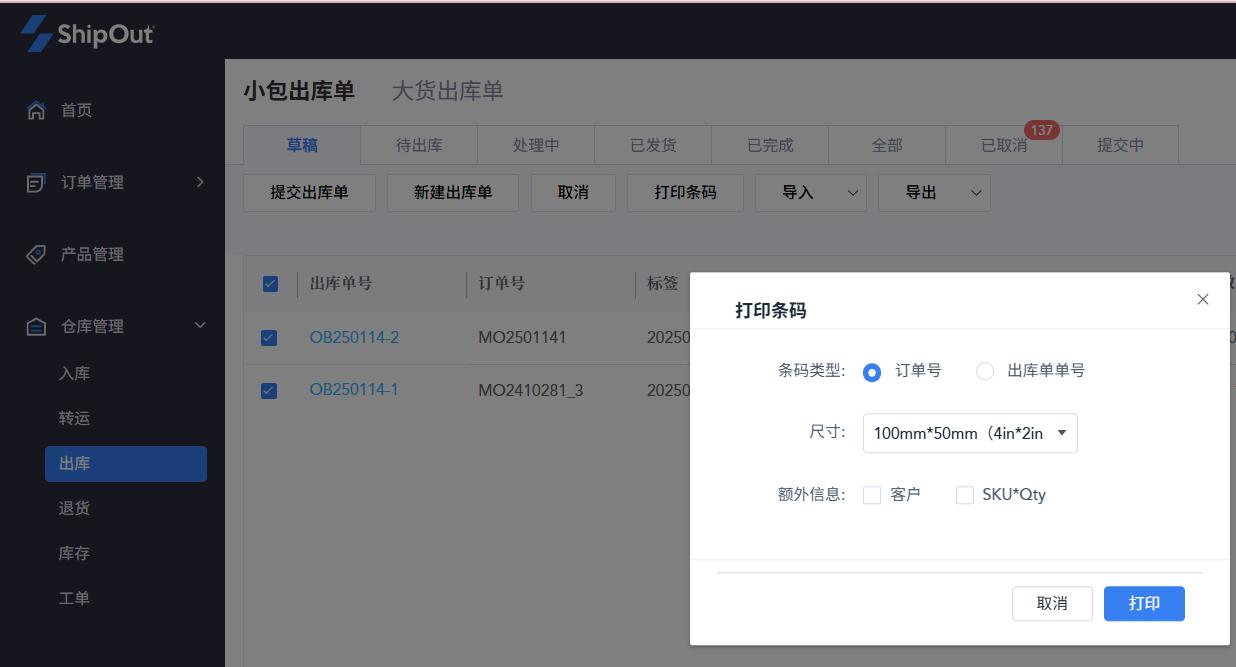This screenshot has width=1236, height=667.
Task: Open the 尺寸 label size dropdown
Action: click(x=969, y=433)
